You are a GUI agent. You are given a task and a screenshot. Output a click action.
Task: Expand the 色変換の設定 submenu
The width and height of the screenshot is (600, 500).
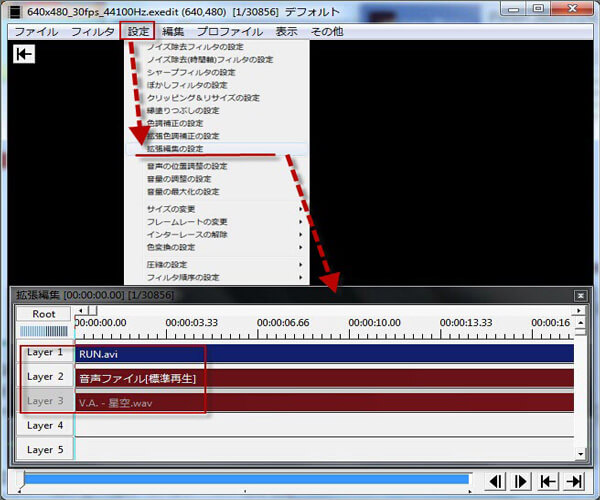click(217, 247)
